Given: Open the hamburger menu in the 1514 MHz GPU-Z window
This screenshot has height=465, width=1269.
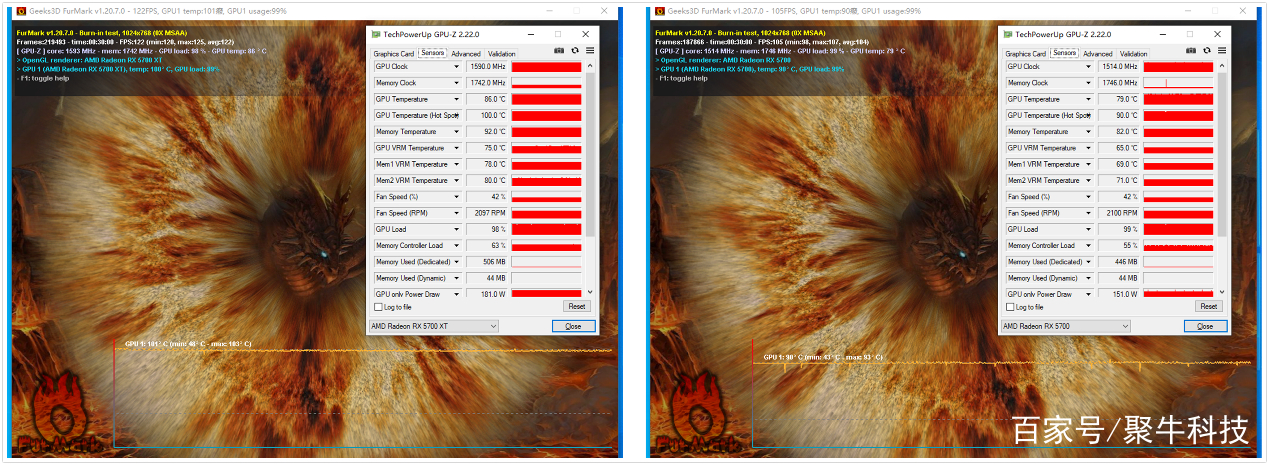Looking at the screenshot, I should 1222,50.
